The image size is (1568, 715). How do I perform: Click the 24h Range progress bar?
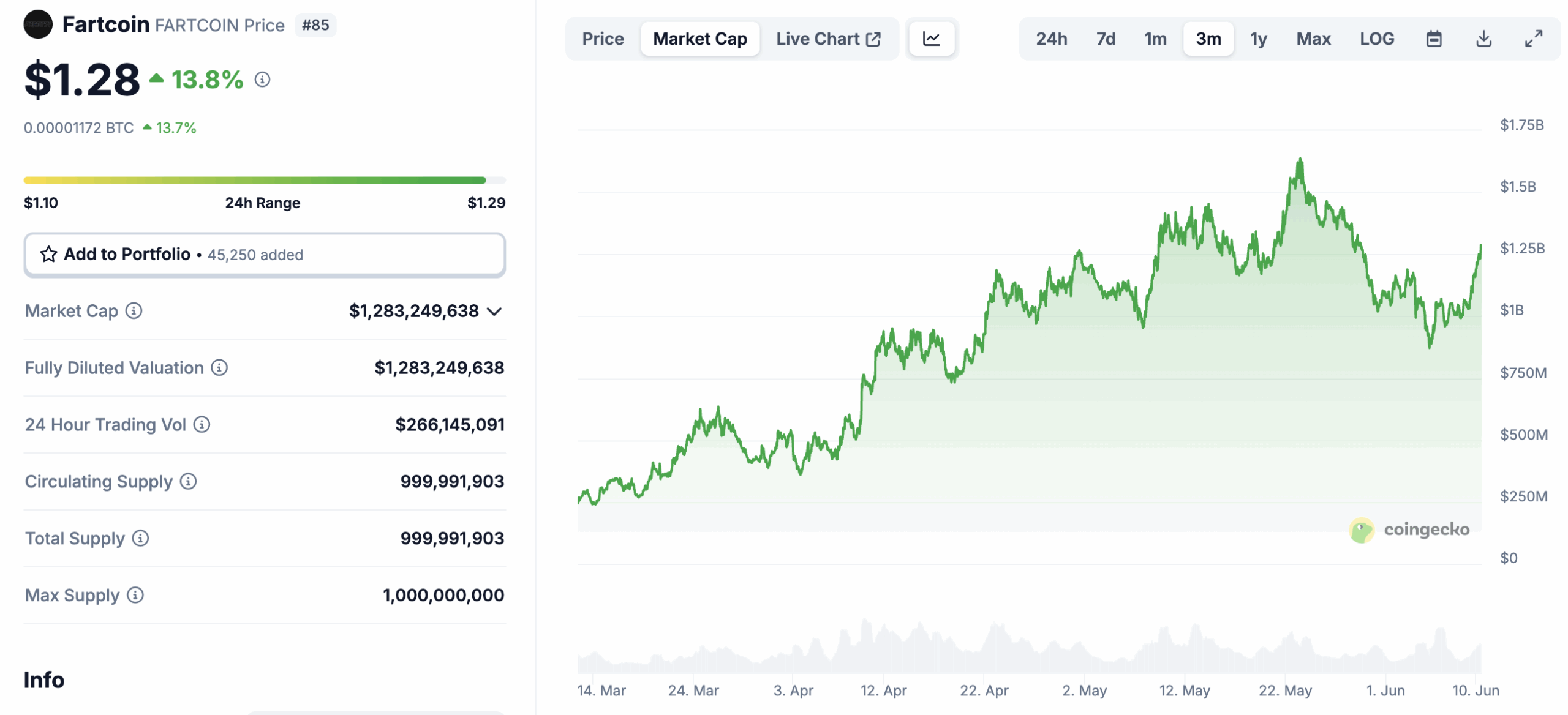(x=265, y=179)
